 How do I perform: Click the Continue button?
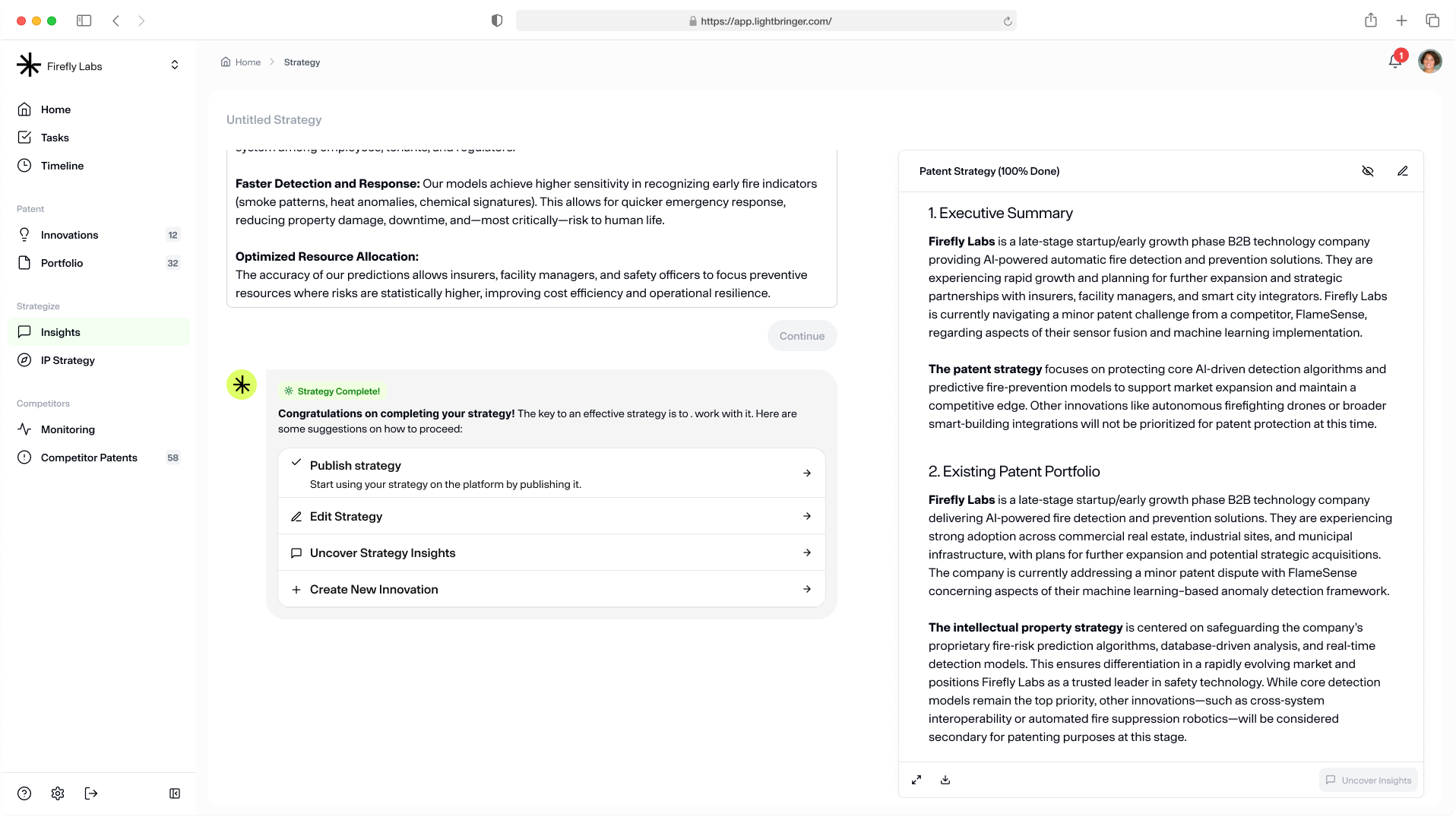coord(802,336)
